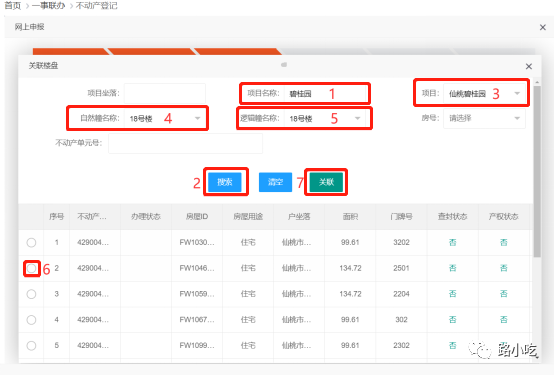Open the 项目 dropdown showing 仙桃碧桂园

point(484,93)
